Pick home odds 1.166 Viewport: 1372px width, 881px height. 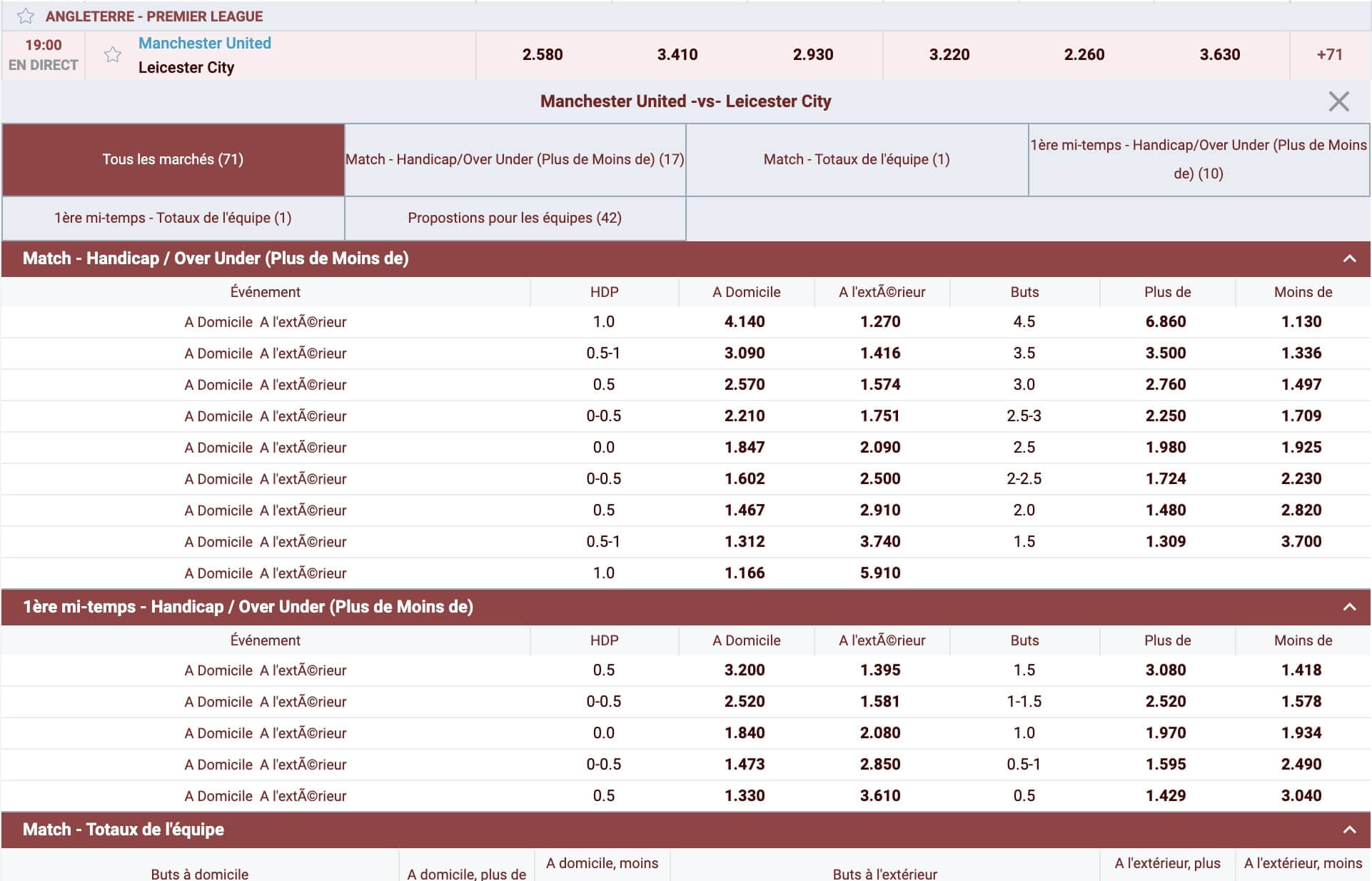[x=745, y=573]
